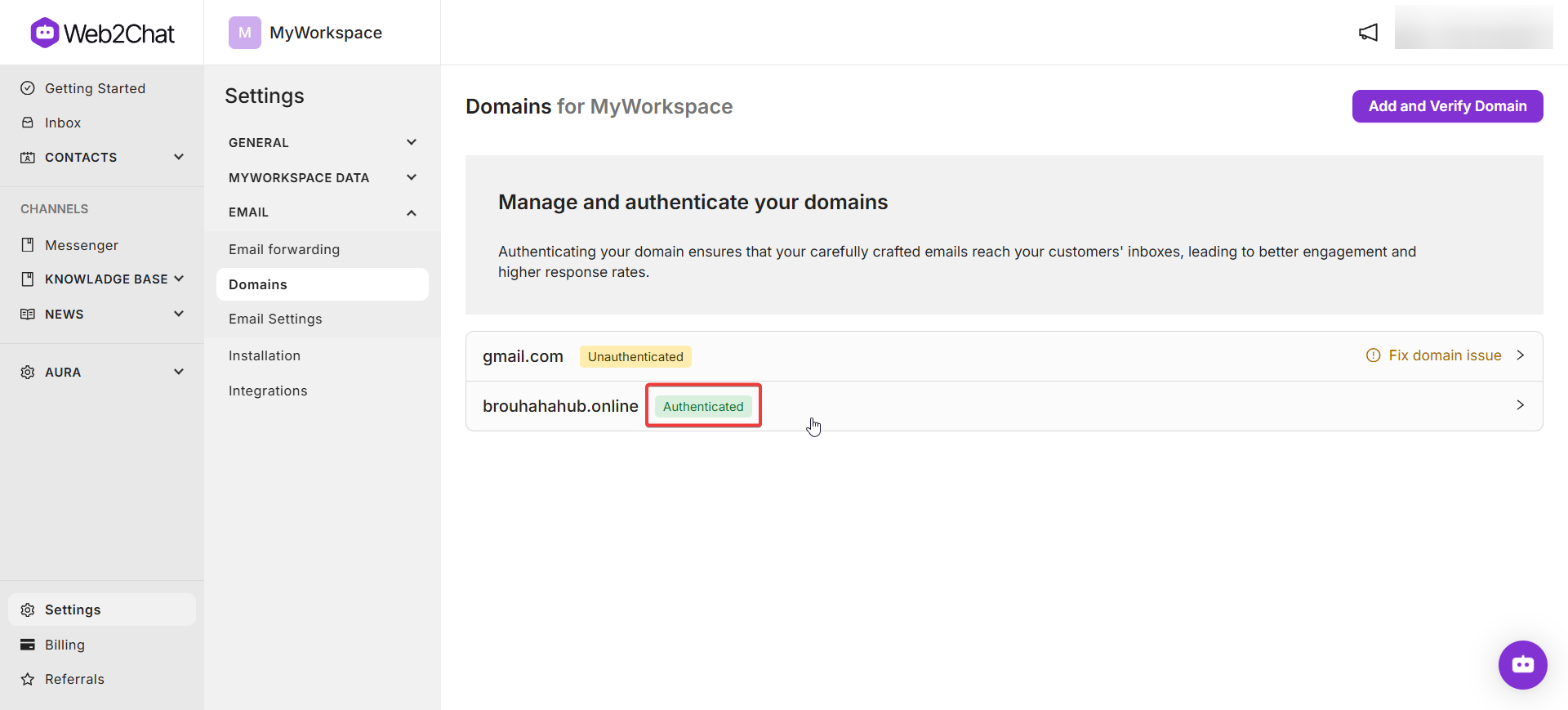Click the AURA label
Viewport: 1568px width, 710px height.
(x=63, y=372)
